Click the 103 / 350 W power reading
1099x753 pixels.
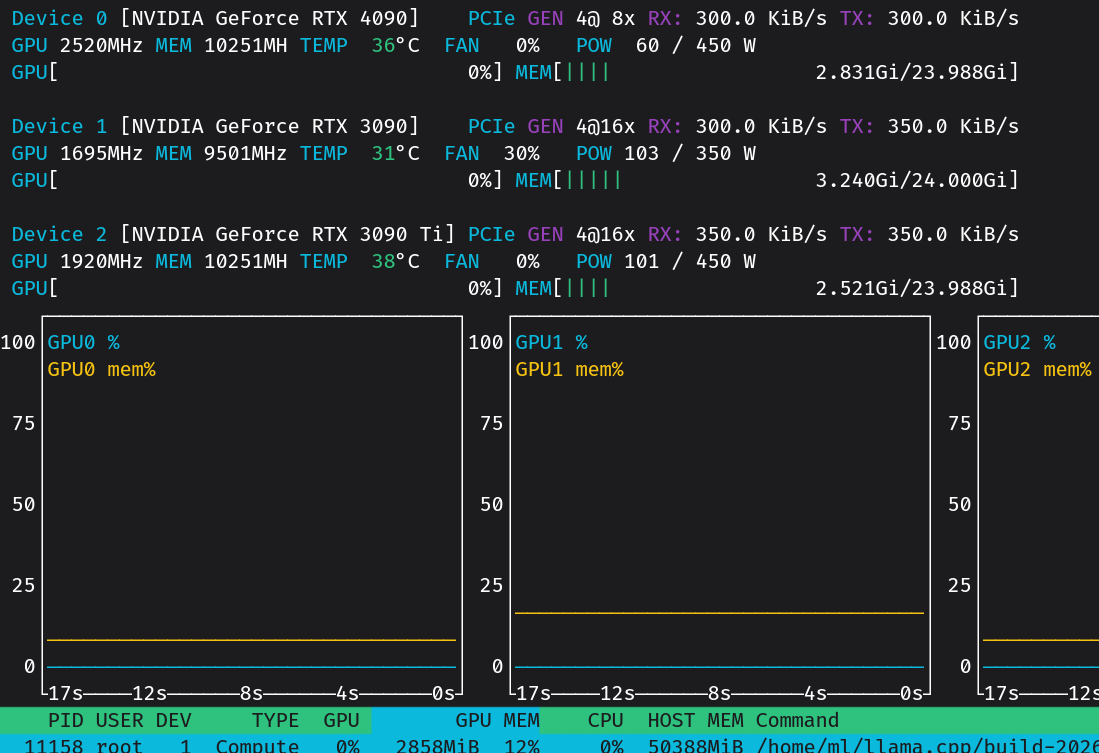click(x=690, y=153)
